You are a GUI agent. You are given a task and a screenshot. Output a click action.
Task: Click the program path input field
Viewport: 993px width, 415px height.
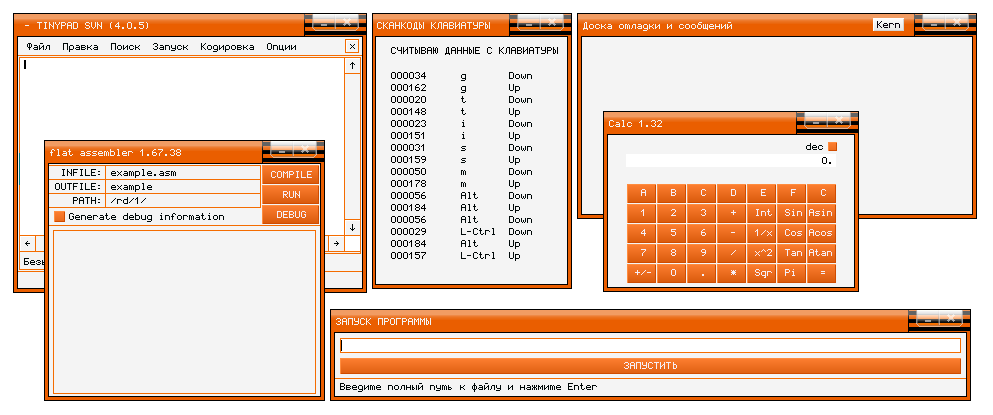(x=650, y=345)
